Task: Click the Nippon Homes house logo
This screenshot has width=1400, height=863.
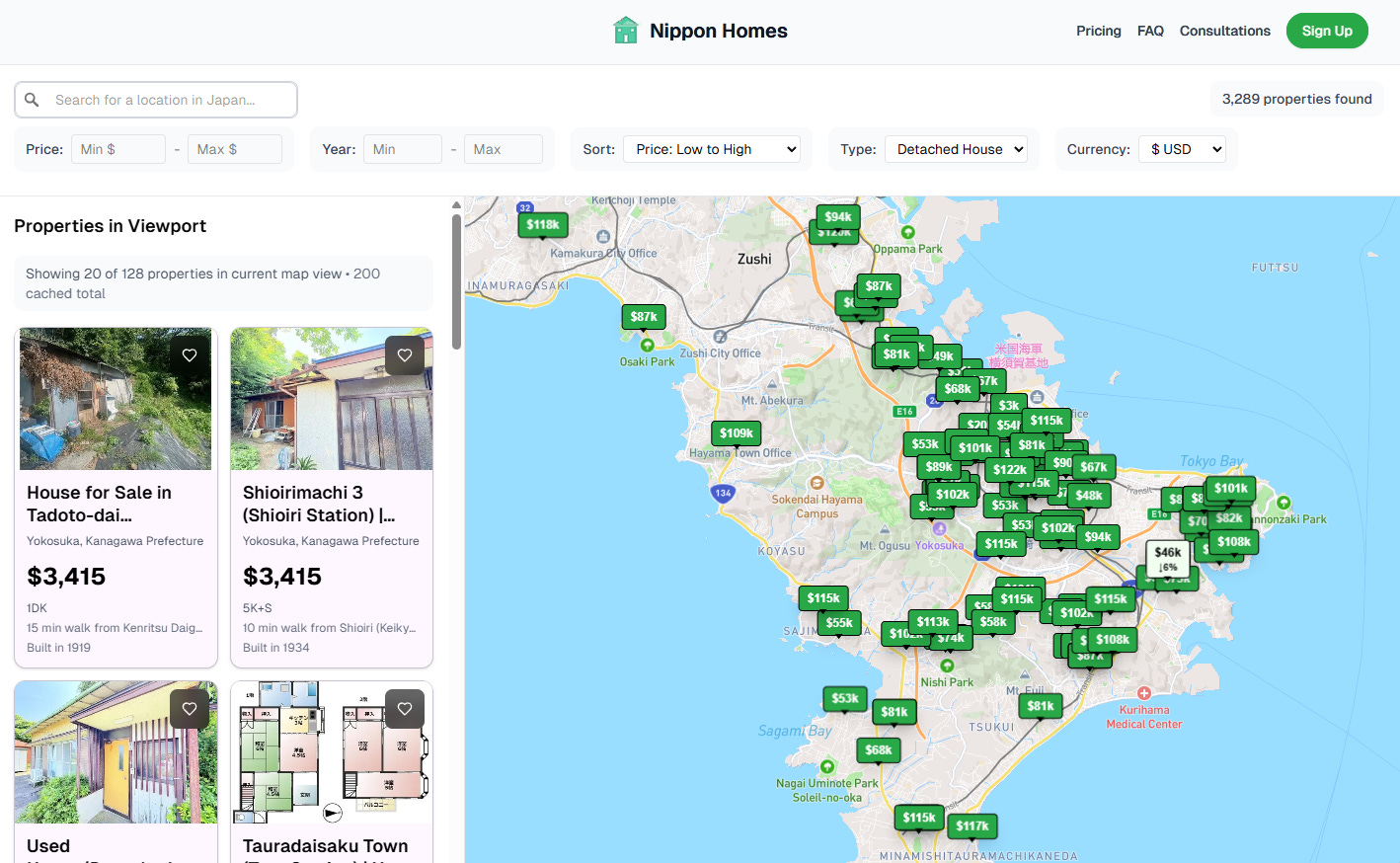Action: coord(625,30)
